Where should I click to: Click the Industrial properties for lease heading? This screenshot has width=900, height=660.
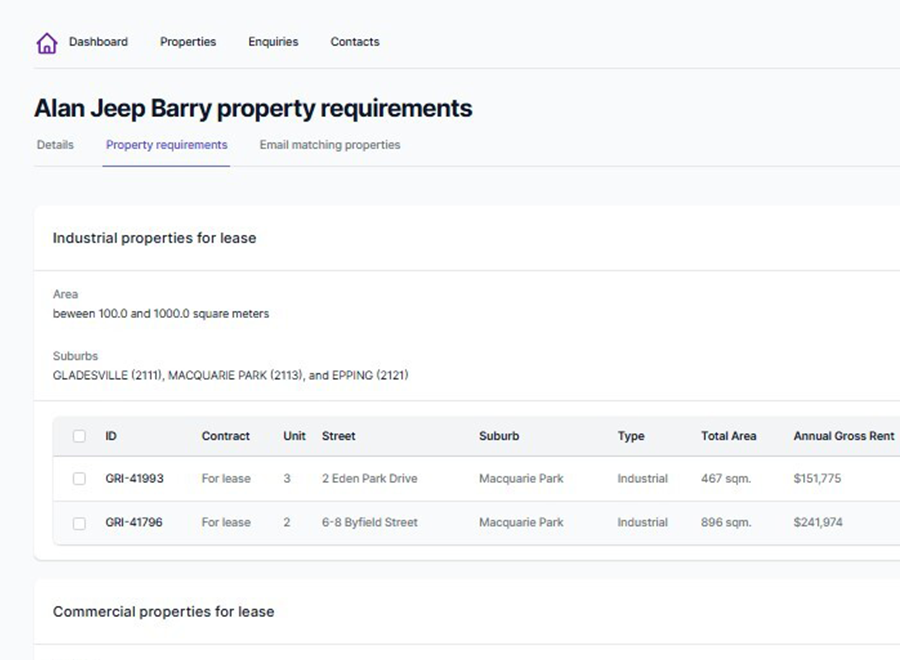154,238
